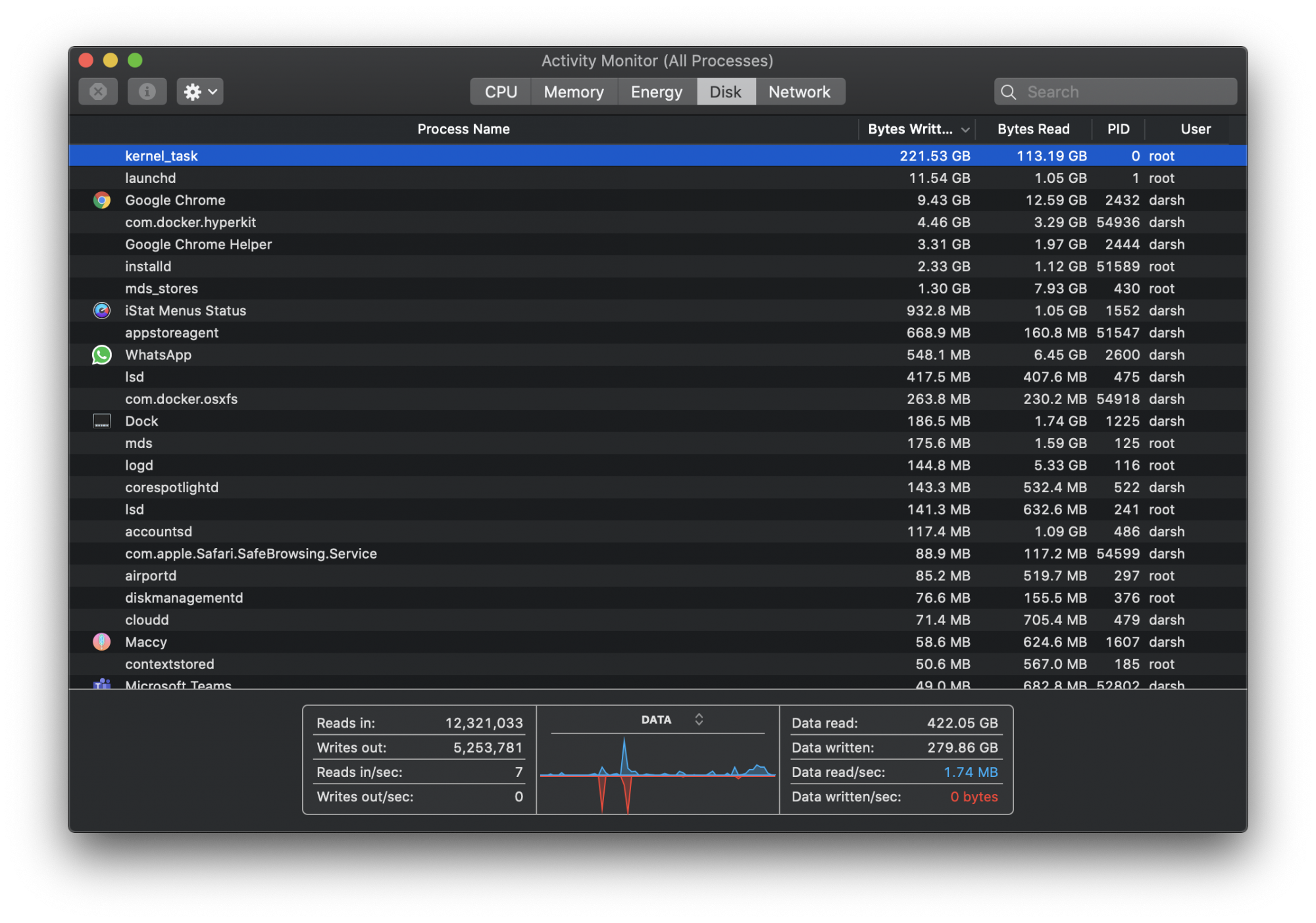Select the launchd process row
Image resolution: width=1316 pixels, height=923 pixels.
658,178
